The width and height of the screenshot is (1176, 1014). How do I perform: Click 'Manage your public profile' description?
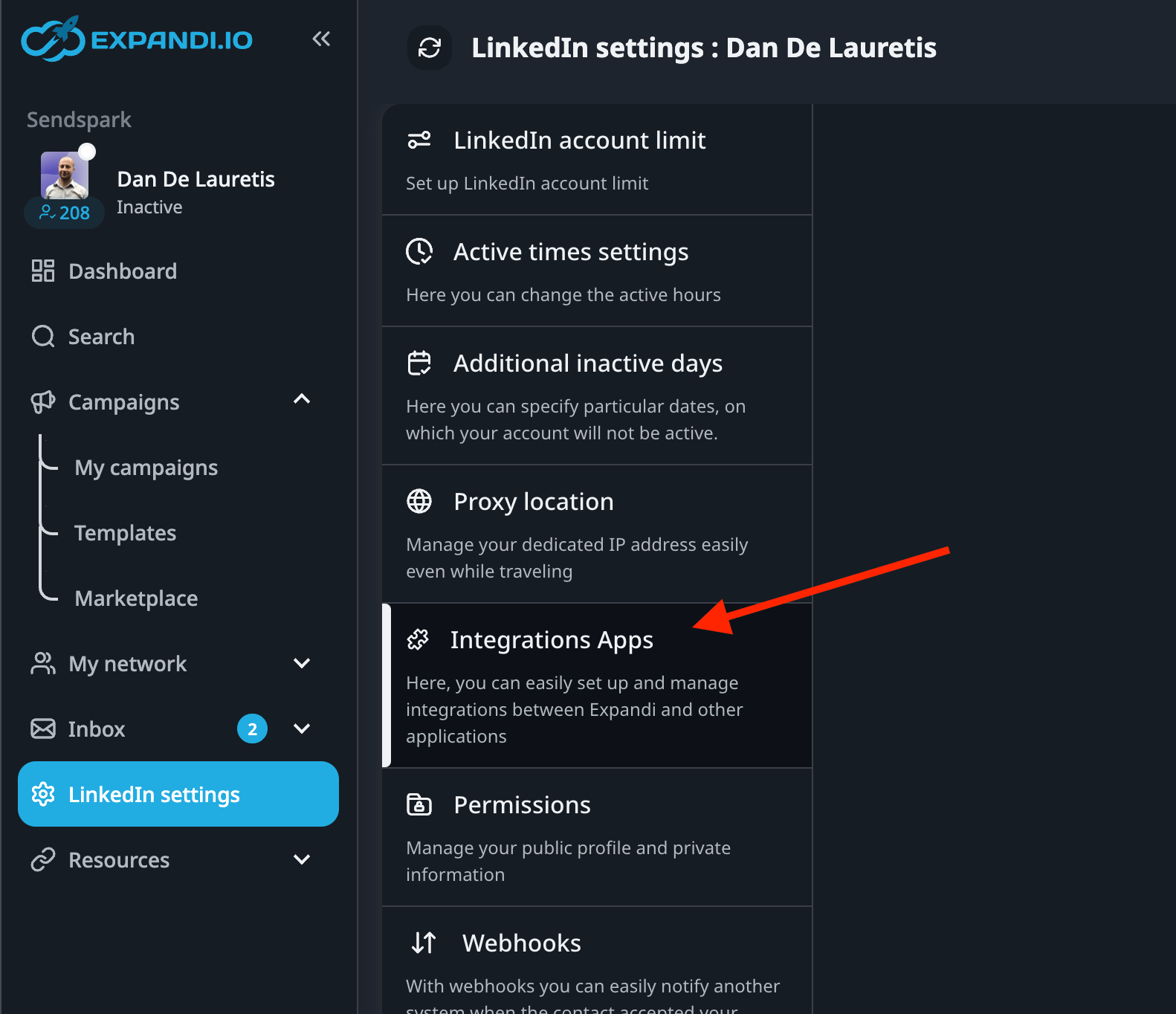pos(569,862)
